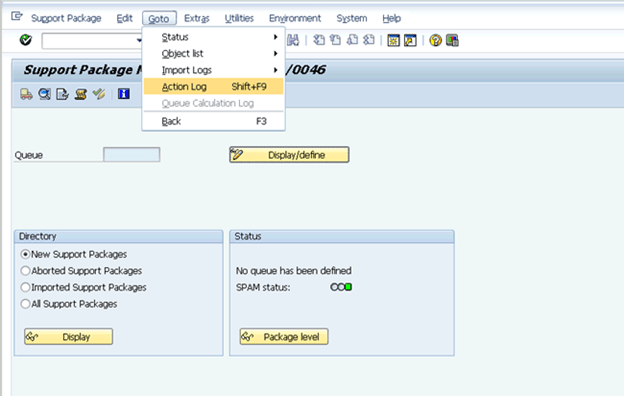Expand the Import Logs submenu
The image size is (624, 396).
213,70
